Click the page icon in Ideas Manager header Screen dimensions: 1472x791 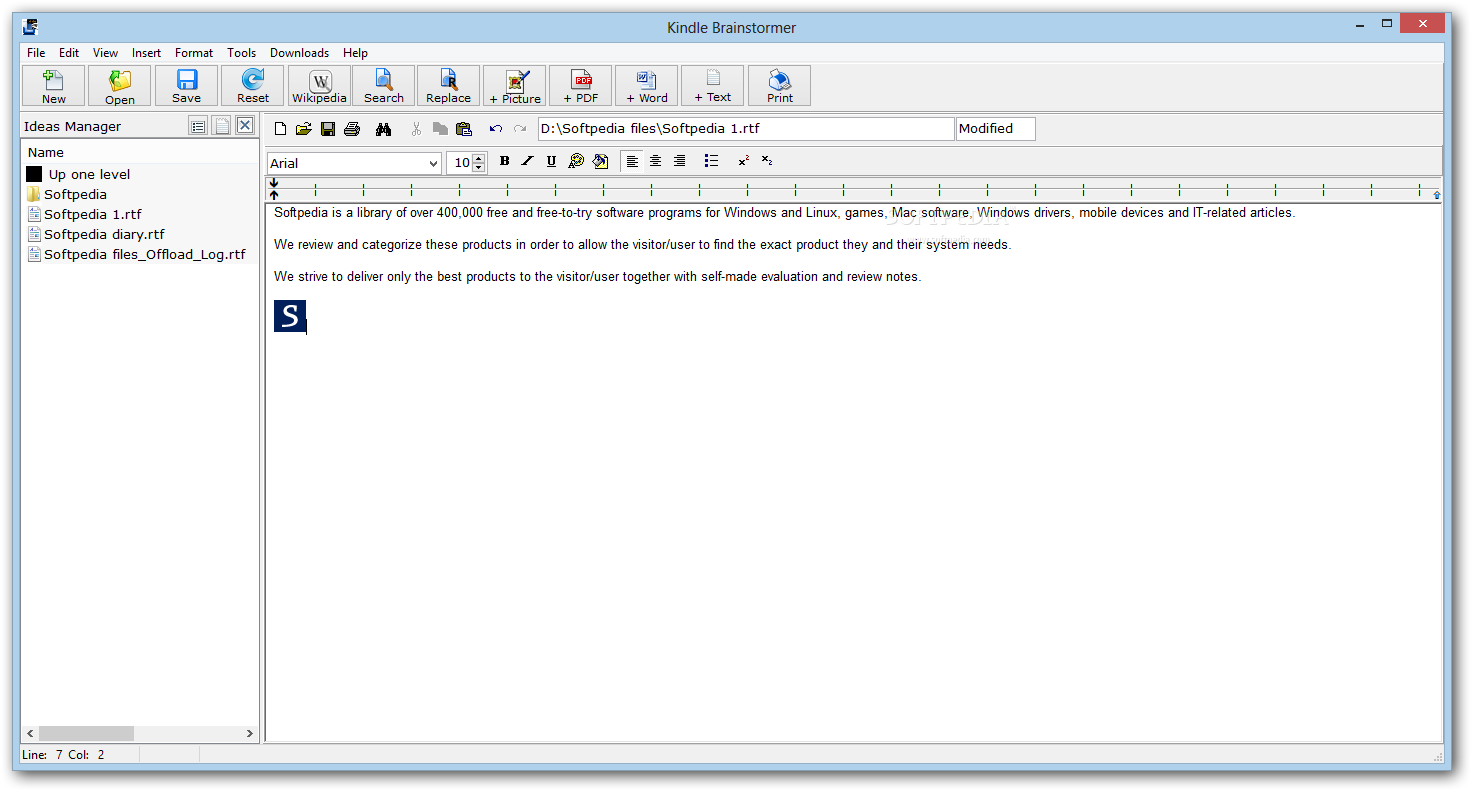(x=221, y=126)
